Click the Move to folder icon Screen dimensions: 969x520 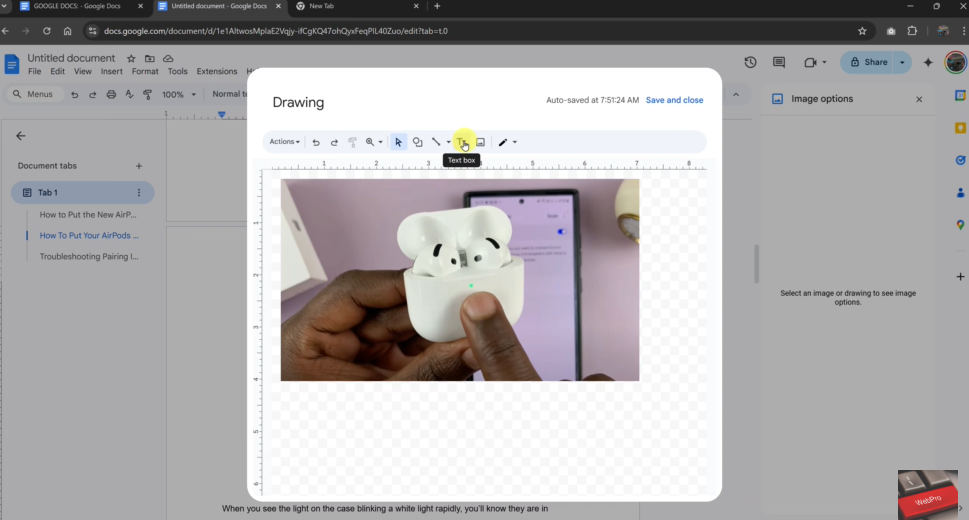coord(150,59)
